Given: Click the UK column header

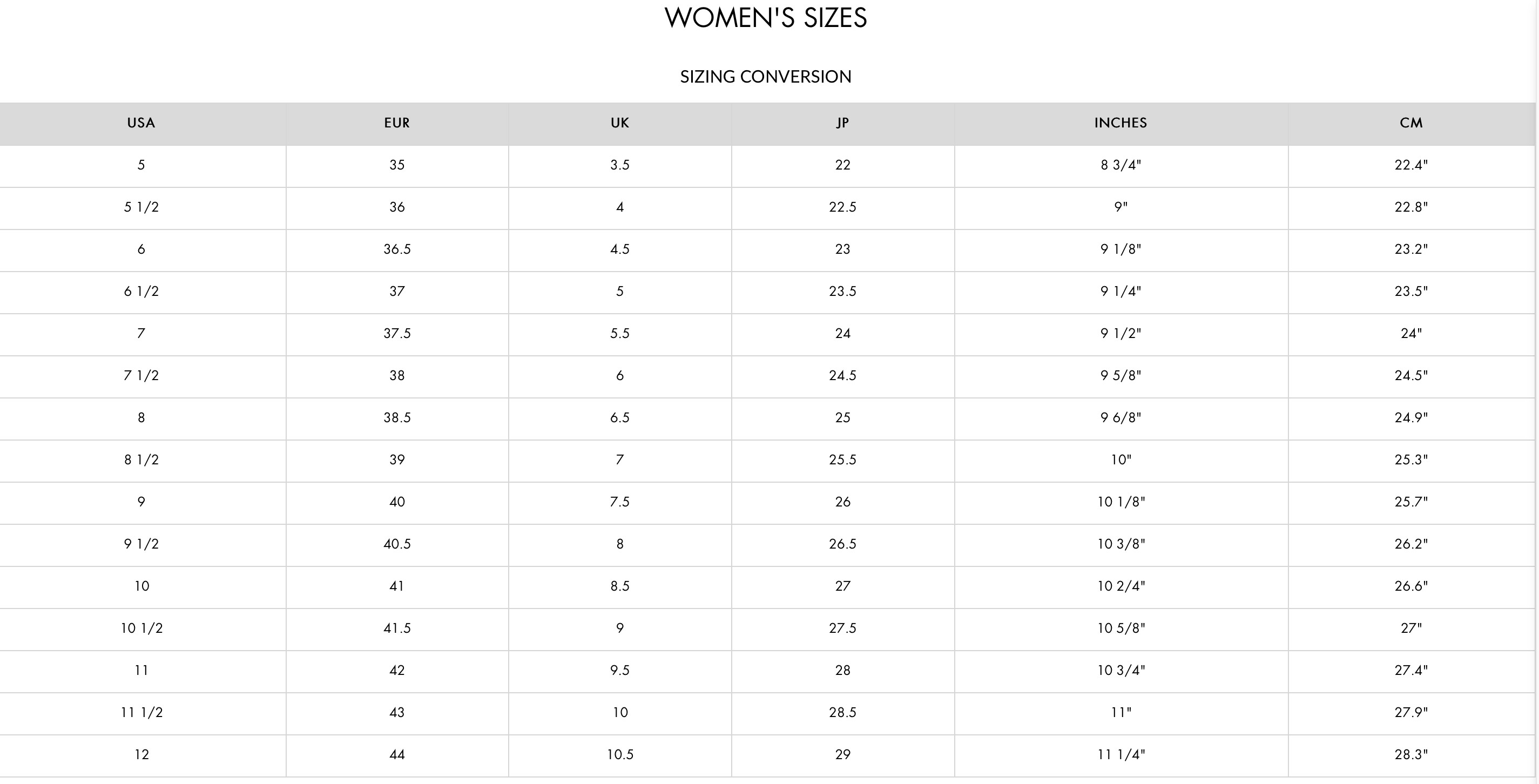Looking at the screenshot, I should tap(619, 123).
